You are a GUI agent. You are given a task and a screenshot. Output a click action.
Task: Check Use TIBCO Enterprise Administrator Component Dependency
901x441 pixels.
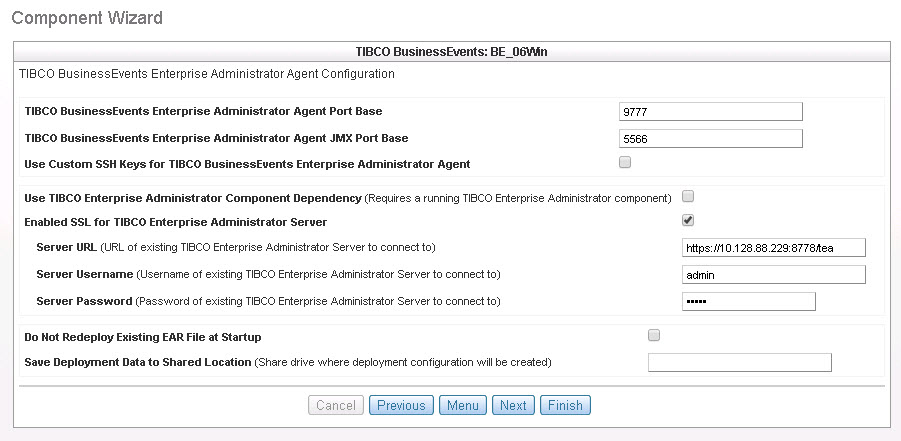[x=688, y=196]
